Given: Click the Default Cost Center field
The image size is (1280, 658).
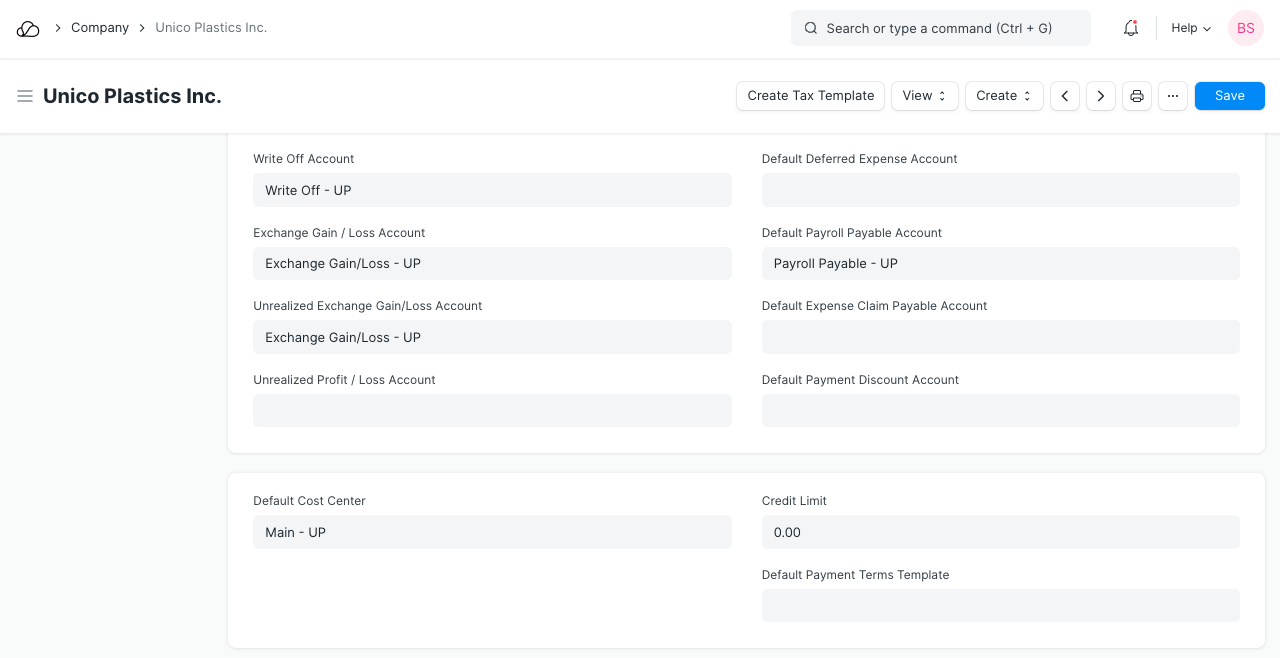Looking at the screenshot, I should pos(492,532).
